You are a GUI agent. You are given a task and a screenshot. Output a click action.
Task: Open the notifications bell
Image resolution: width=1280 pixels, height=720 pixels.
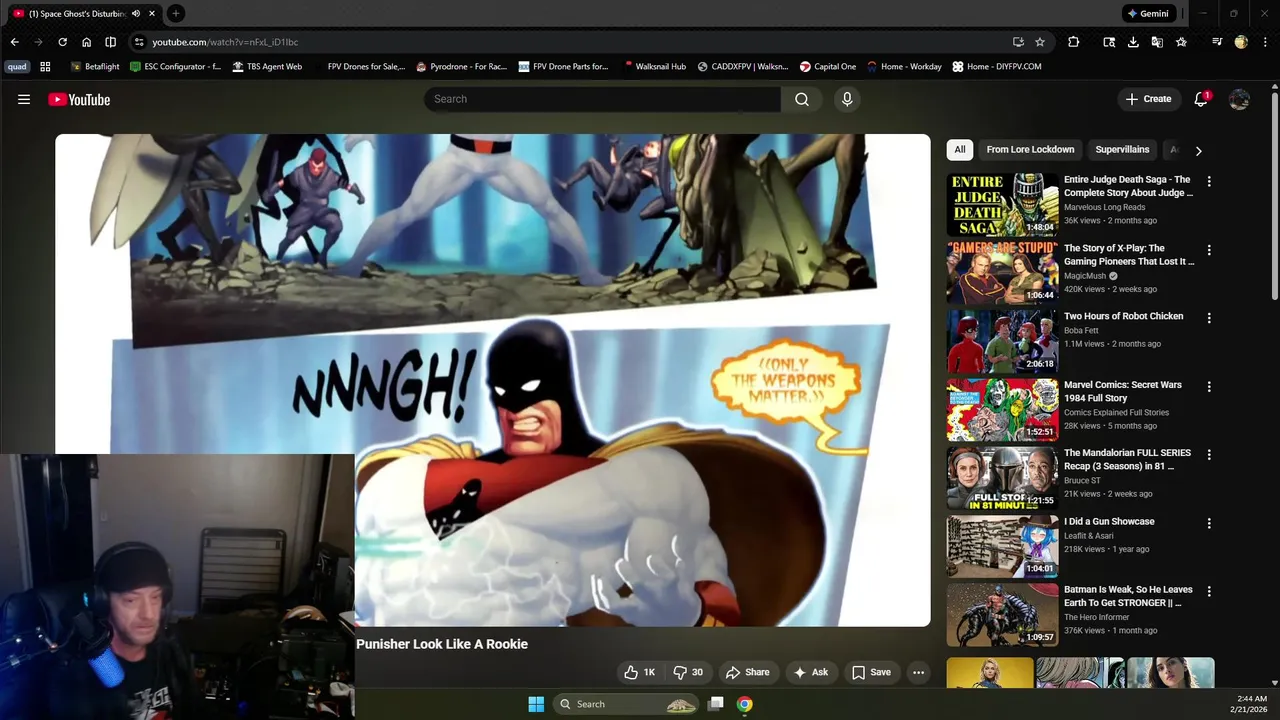click(x=1201, y=99)
